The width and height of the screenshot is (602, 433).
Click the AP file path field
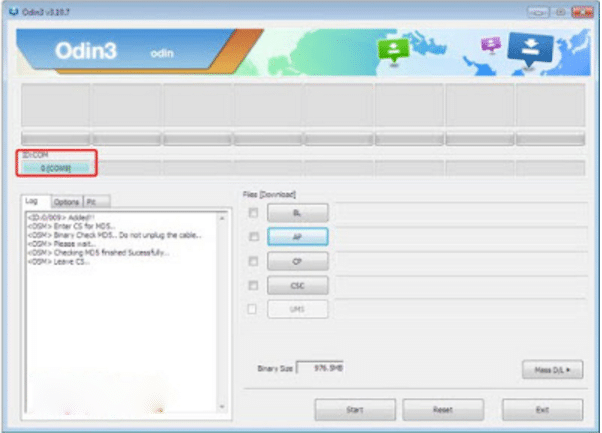(461, 236)
